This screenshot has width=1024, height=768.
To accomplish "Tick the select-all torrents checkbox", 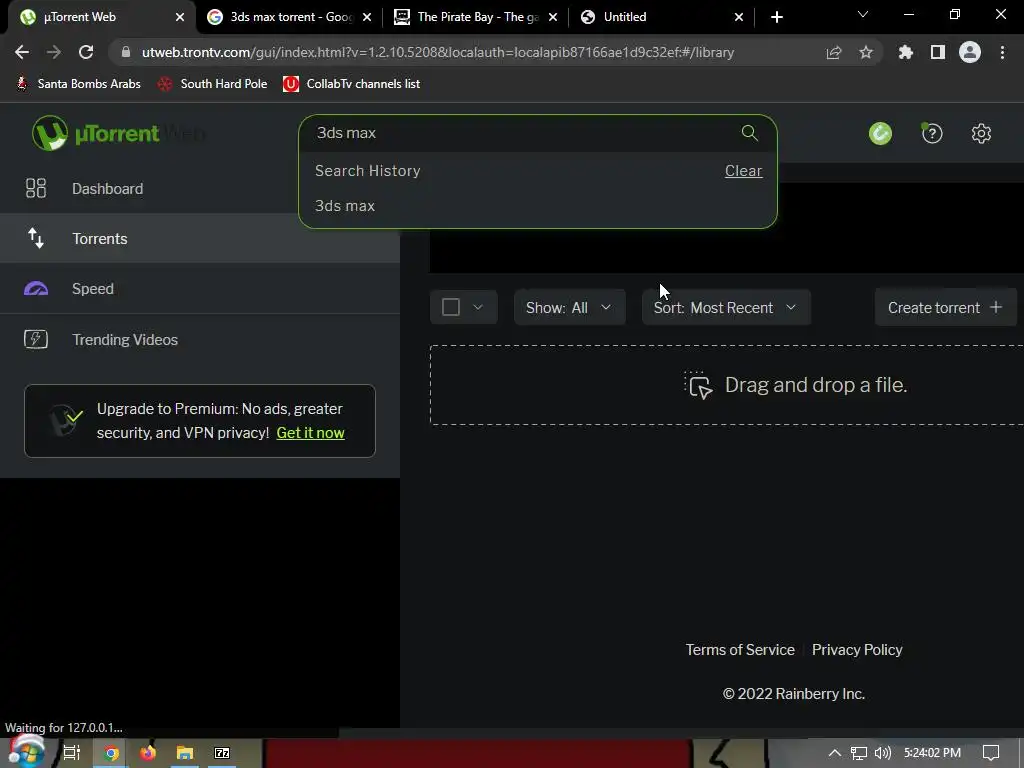I will 451,307.
